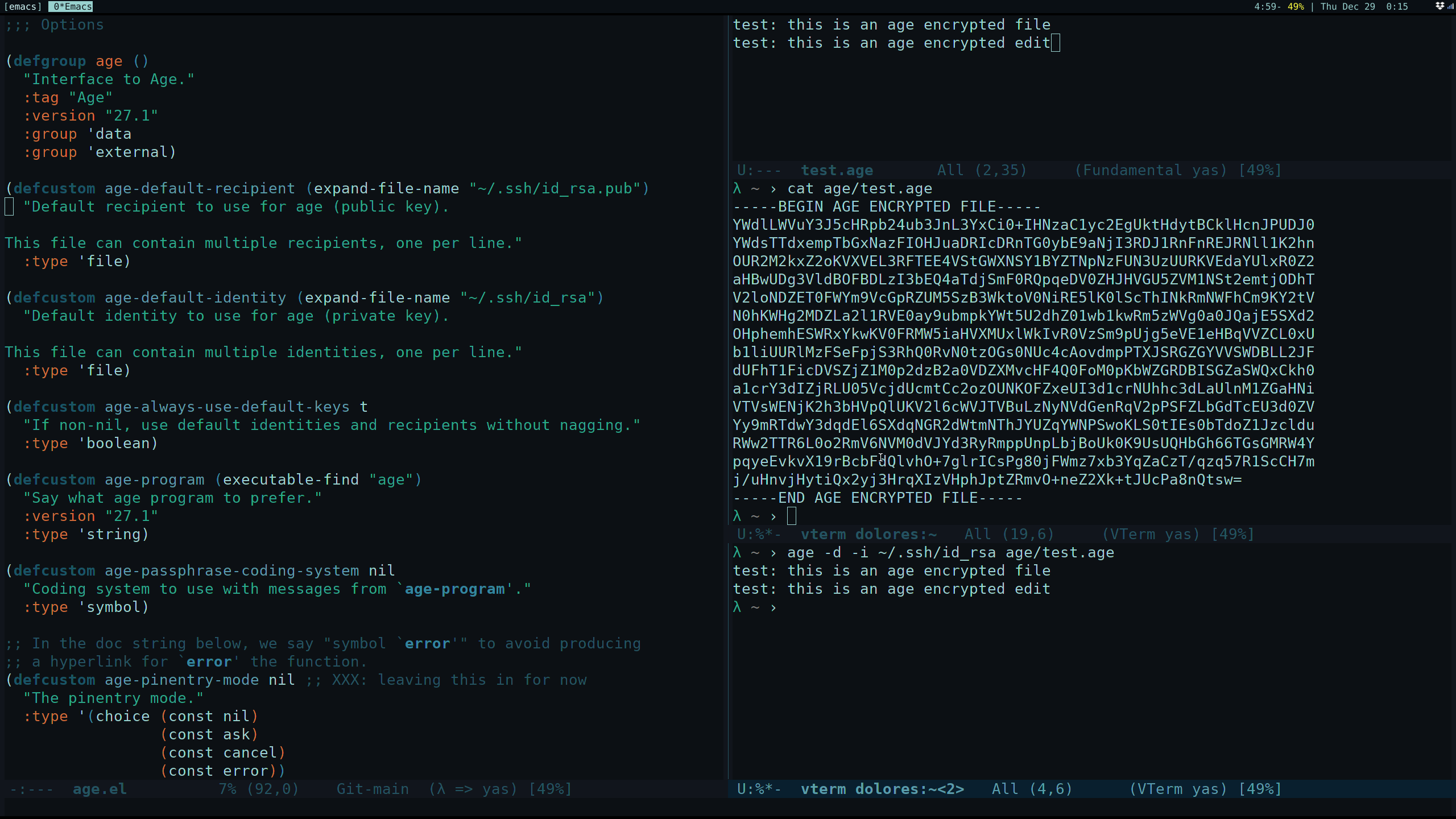Click the Thu Dec 29 date display

coord(1347,7)
